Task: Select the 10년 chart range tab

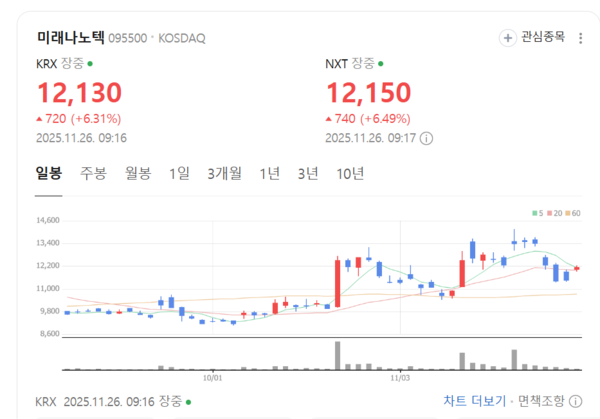Action: 350,173
